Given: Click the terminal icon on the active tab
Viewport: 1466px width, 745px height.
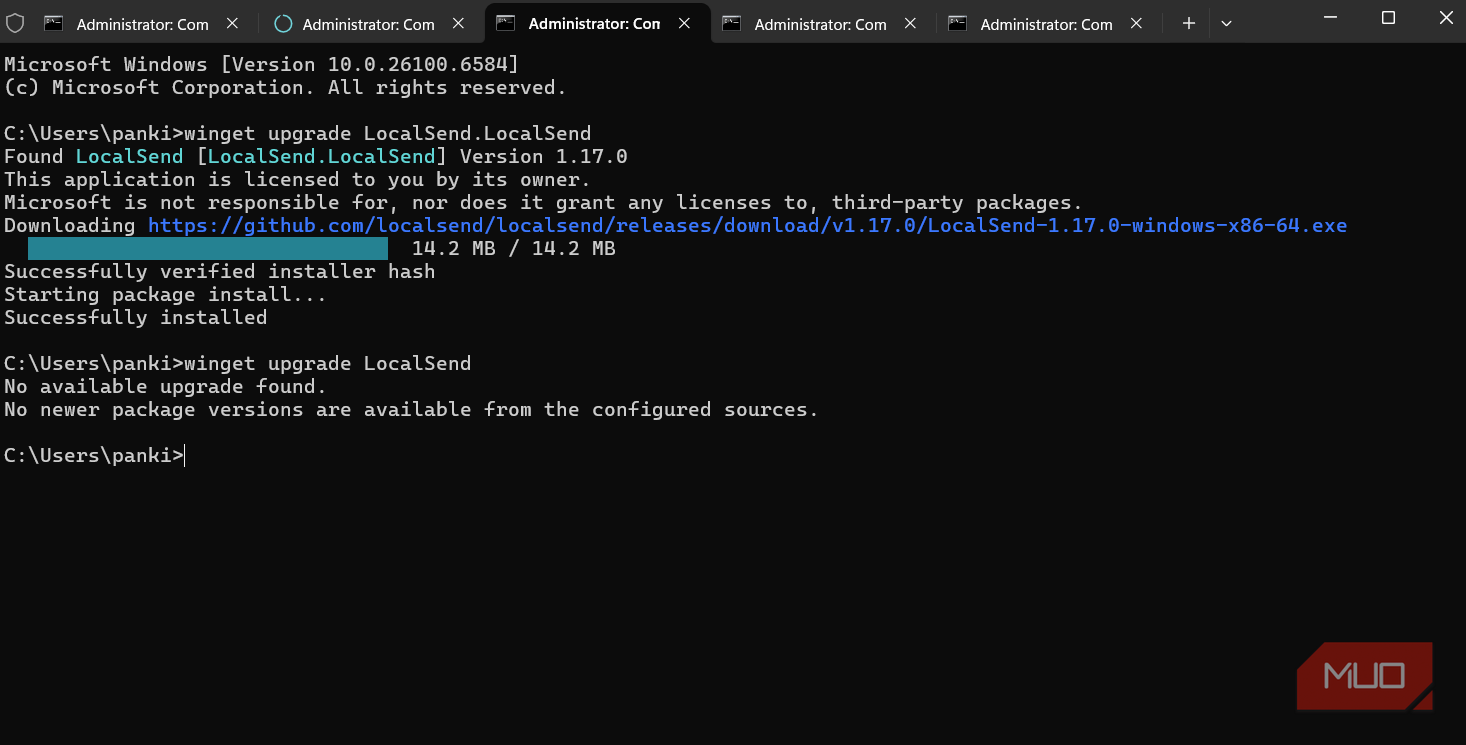Looking at the screenshot, I should (x=507, y=23).
